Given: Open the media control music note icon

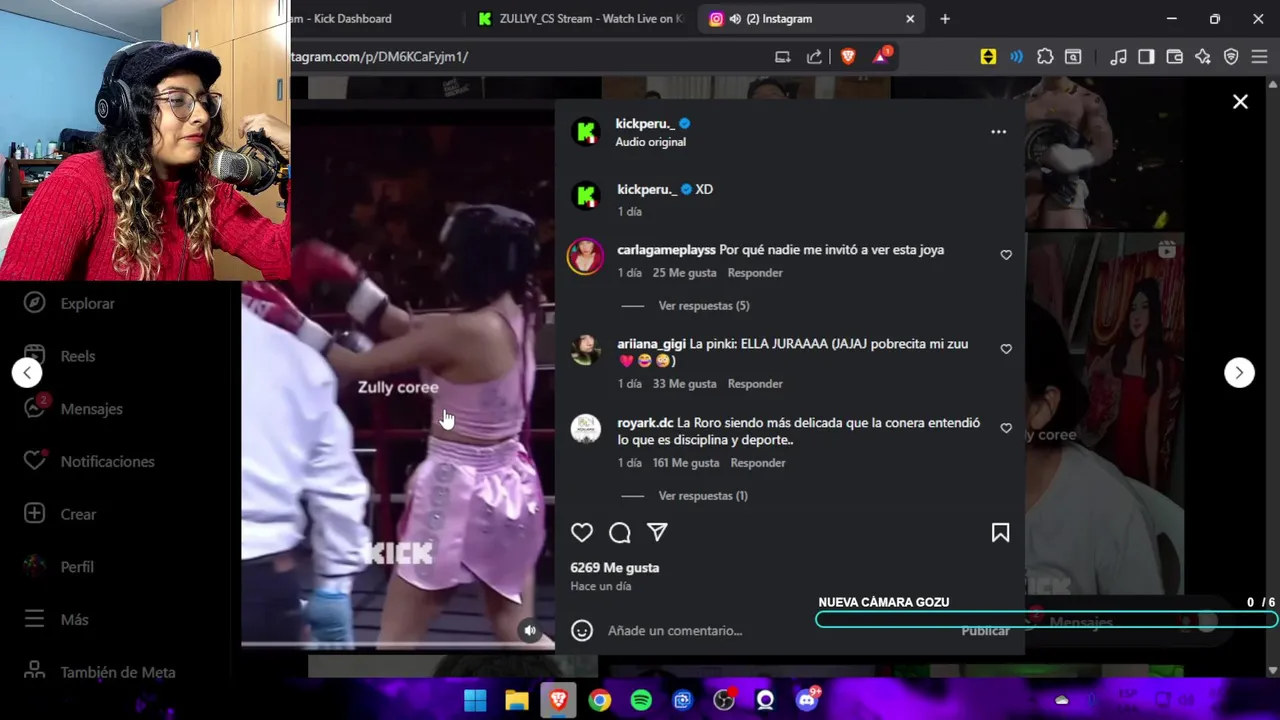Looking at the screenshot, I should pyautogui.click(x=1119, y=57).
